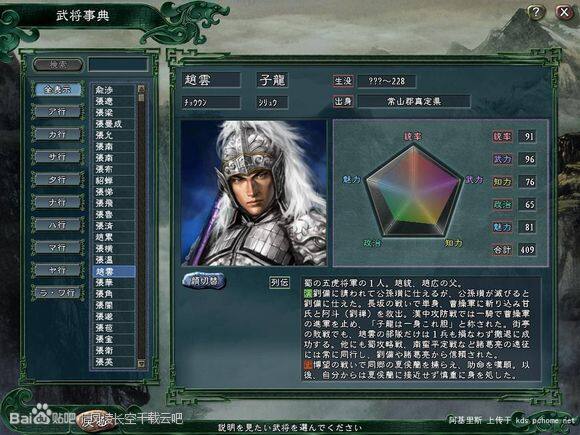The width and height of the screenshot is (580, 435).
Task: Open the help question mark icon
Action: pyautogui.click(x=536, y=12)
